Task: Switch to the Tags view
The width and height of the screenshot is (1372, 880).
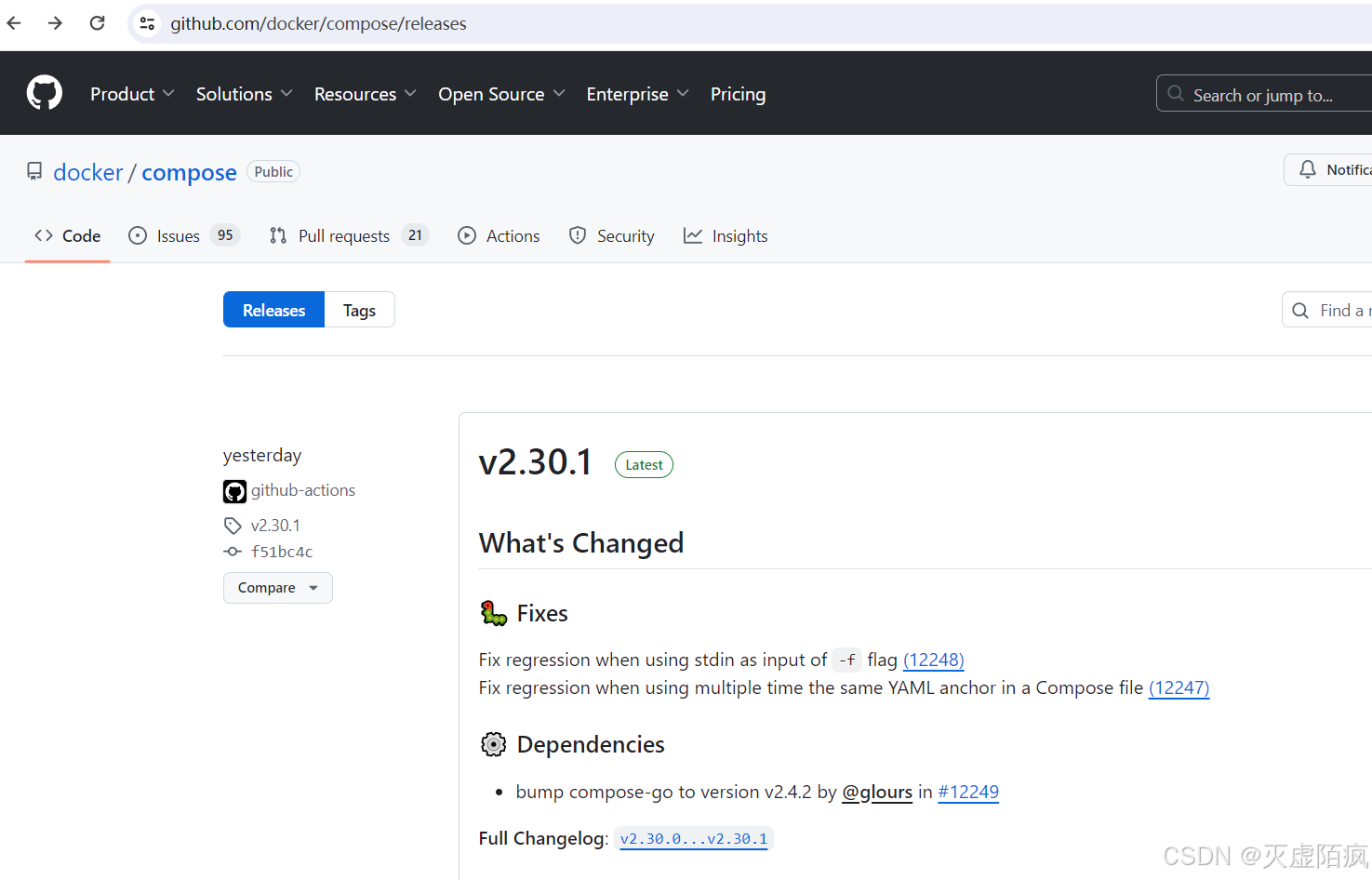Action: pos(359,310)
